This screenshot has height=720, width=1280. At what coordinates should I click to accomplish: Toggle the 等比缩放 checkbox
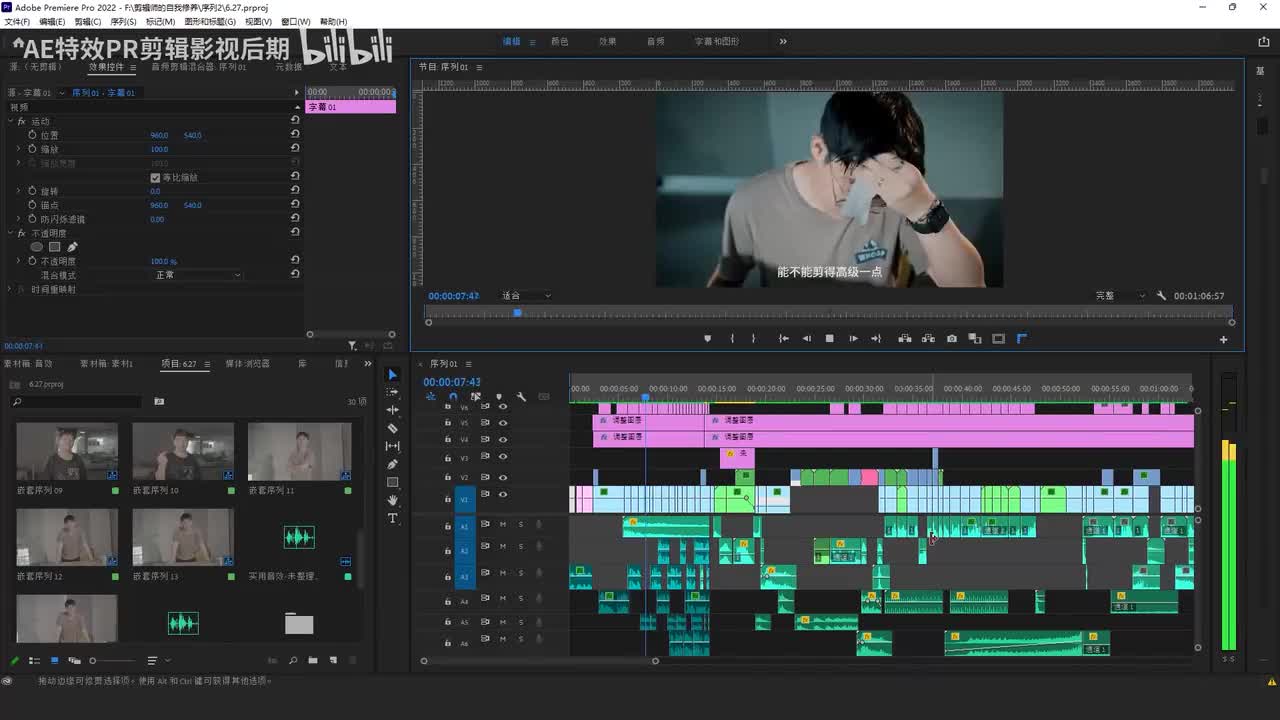pyautogui.click(x=155, y=178)
